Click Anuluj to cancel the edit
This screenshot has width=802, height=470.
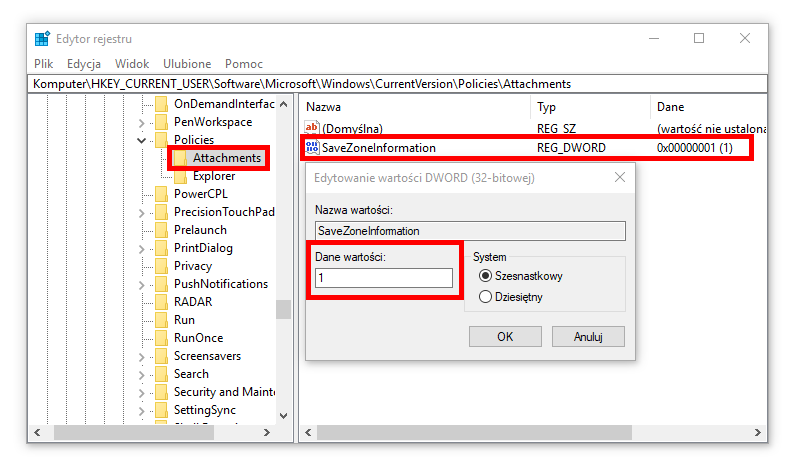588,337
